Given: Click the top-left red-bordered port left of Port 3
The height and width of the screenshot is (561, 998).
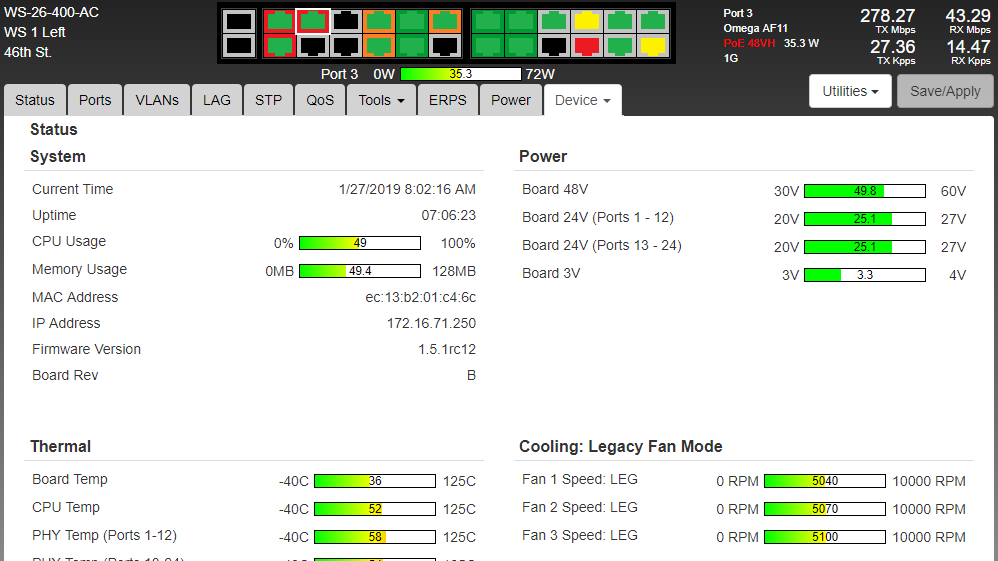Looking at the screenshot, I should tap(279, 21).
